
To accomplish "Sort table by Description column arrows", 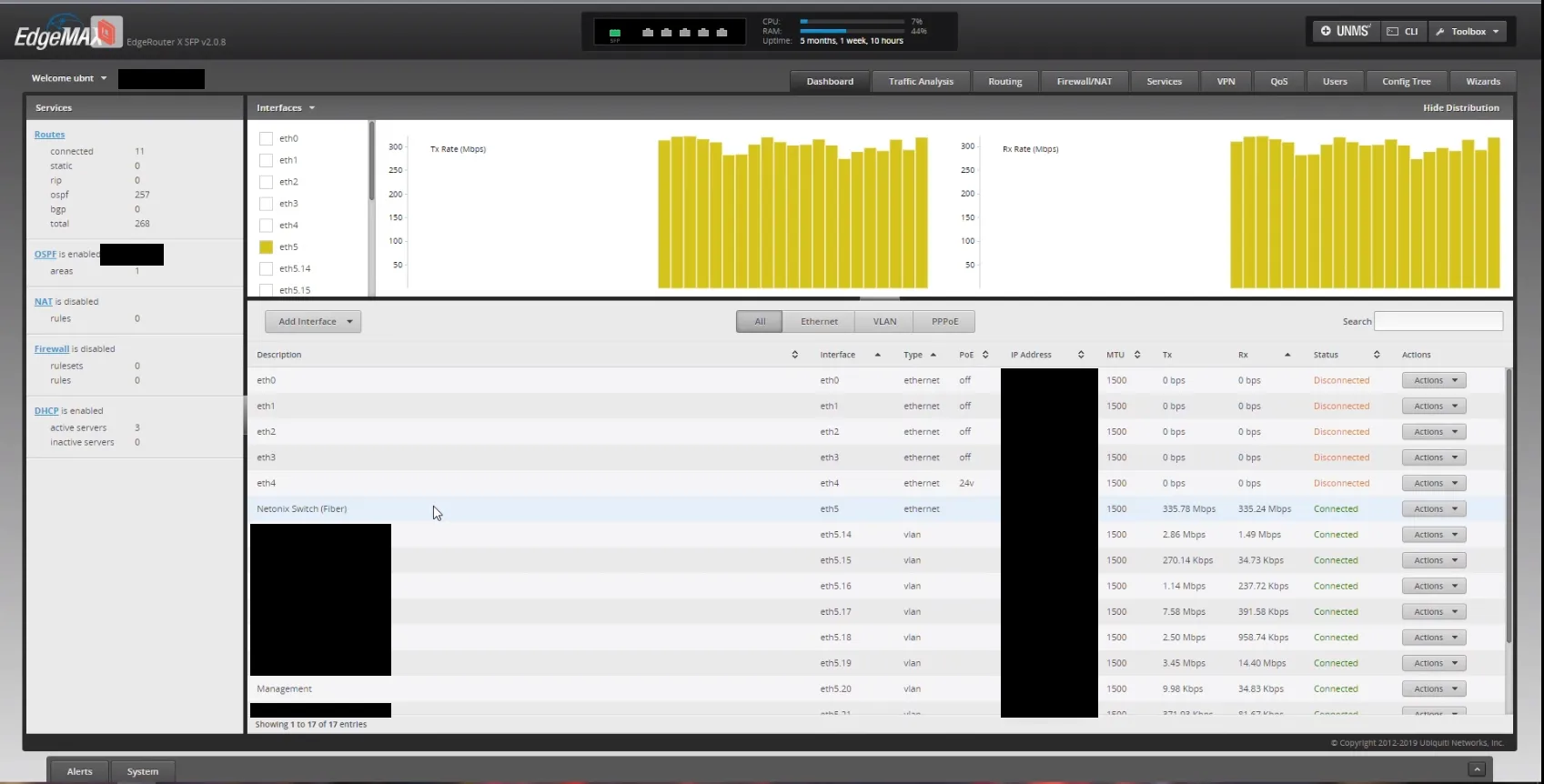I will [794, 355].
